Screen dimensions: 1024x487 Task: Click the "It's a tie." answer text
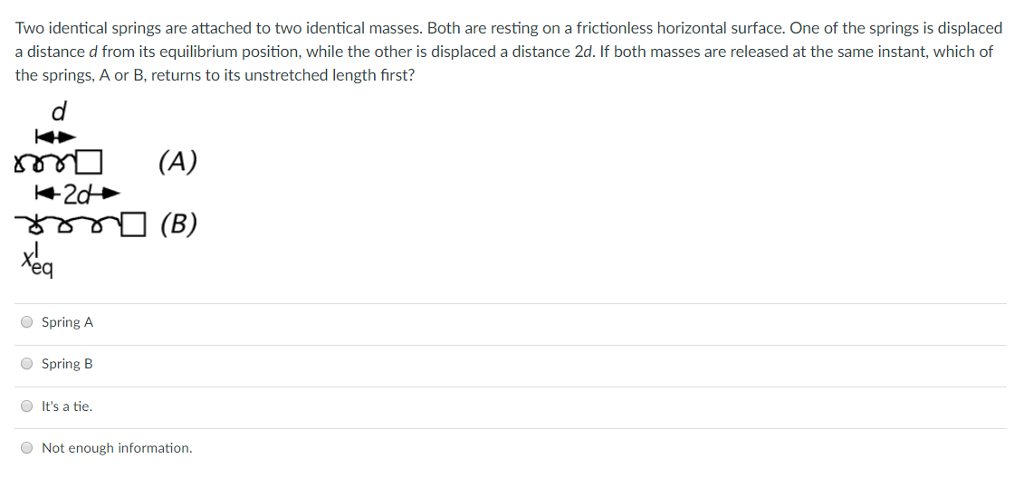67,406
